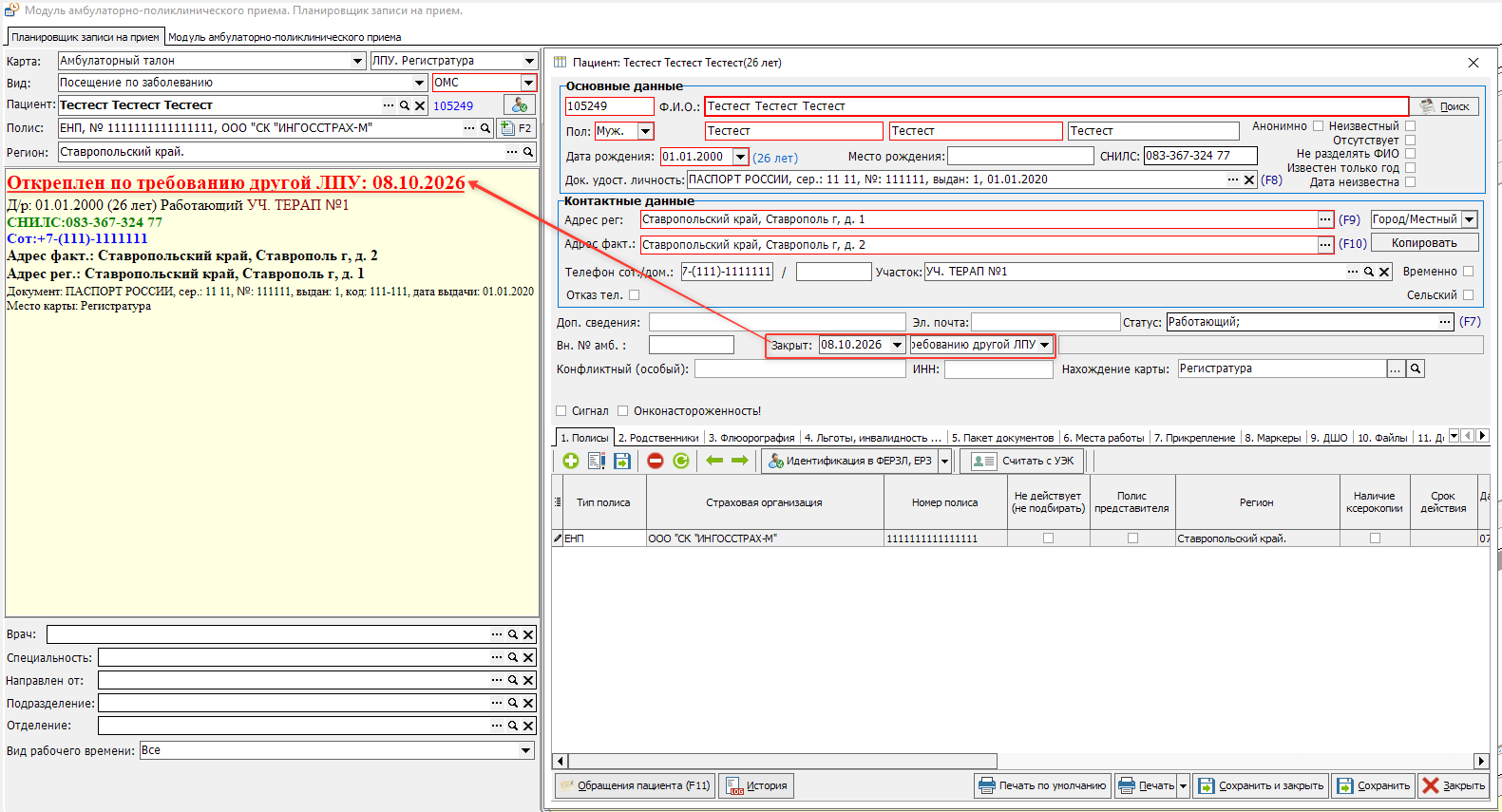Click the patient card icon next to patient number 105249
Viewport: 1502px width, 812px height.
(520, 104)
